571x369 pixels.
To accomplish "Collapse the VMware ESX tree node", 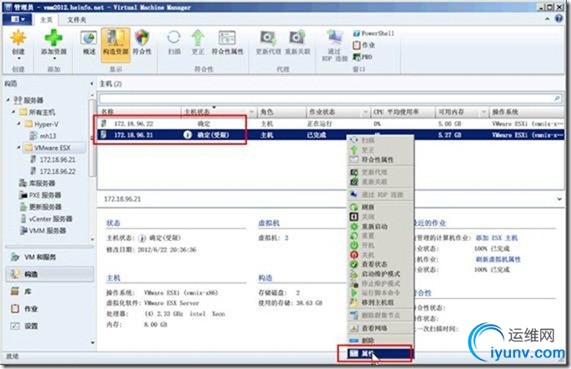I will (x=19, y=148).
